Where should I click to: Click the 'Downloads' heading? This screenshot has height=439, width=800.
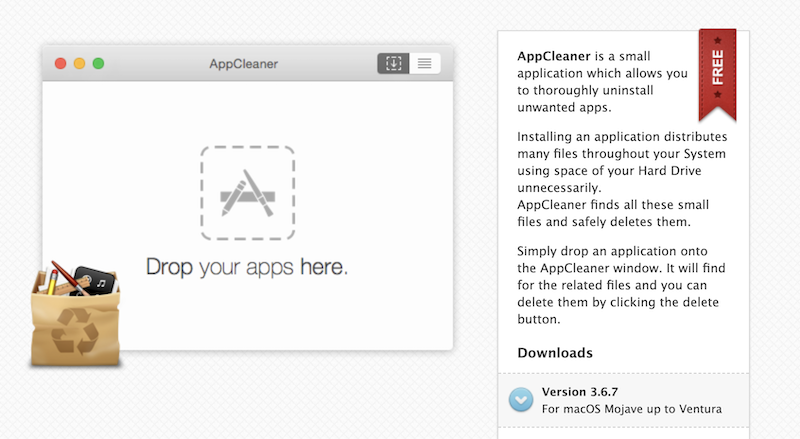(555, 353)
